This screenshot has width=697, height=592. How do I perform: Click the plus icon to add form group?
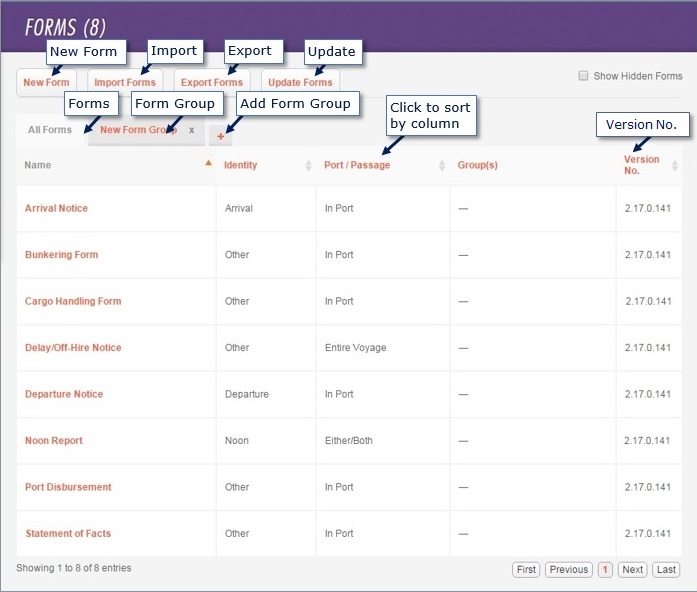pos(221,136)
